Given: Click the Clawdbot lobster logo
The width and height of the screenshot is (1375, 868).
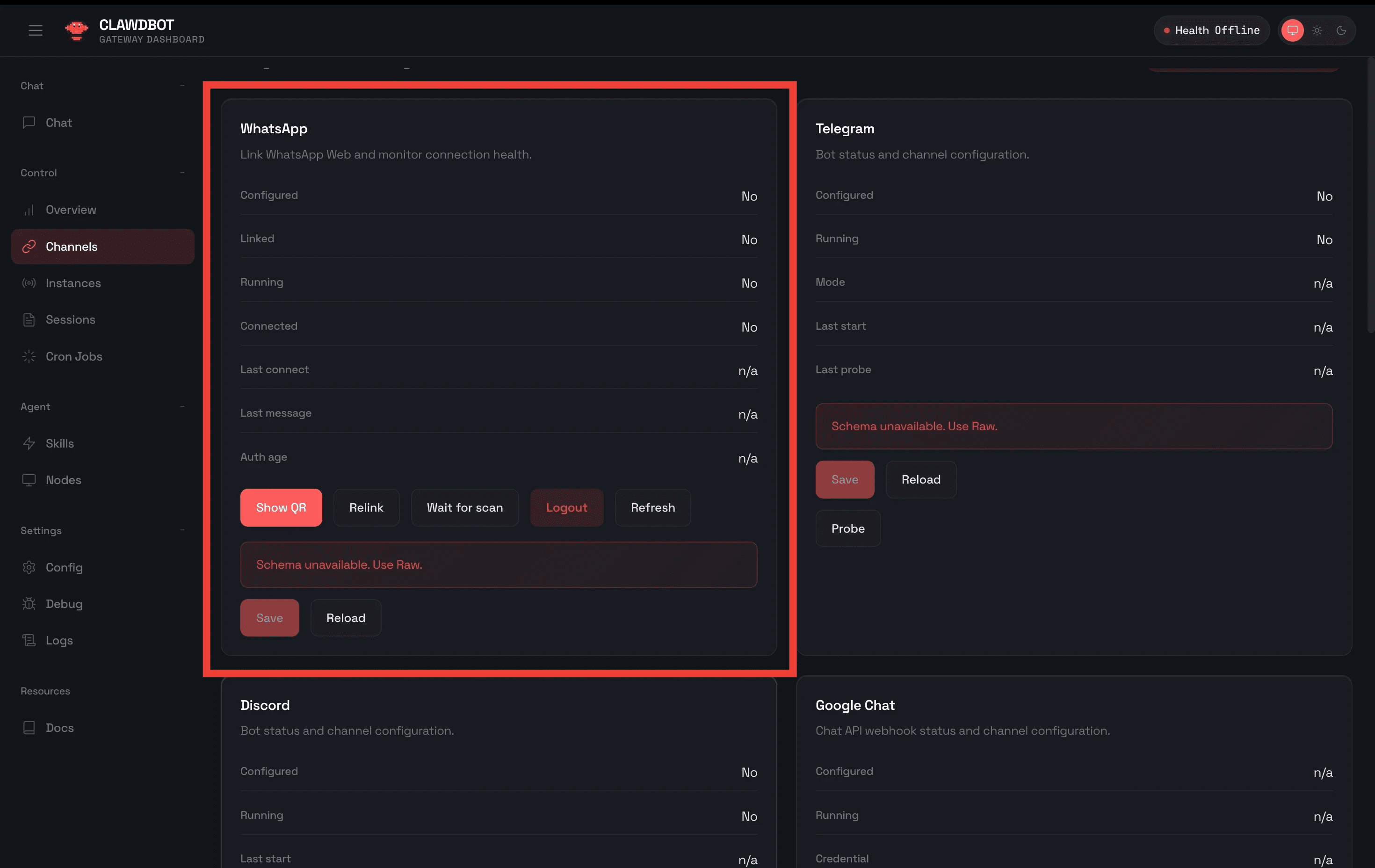Looking at the screenshot, I should pyautogui.click(x=77, y=30).
